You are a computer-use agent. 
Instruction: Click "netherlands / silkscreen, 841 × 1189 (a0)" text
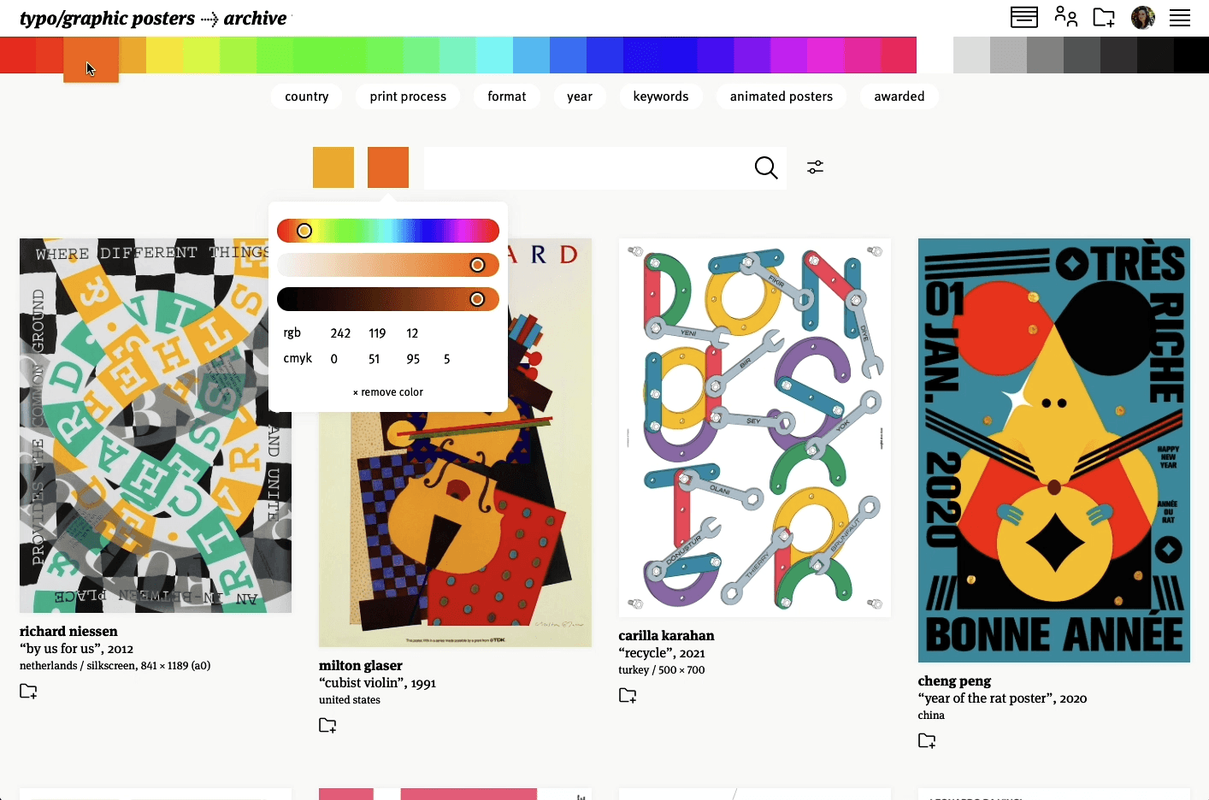tap(115, 665)
